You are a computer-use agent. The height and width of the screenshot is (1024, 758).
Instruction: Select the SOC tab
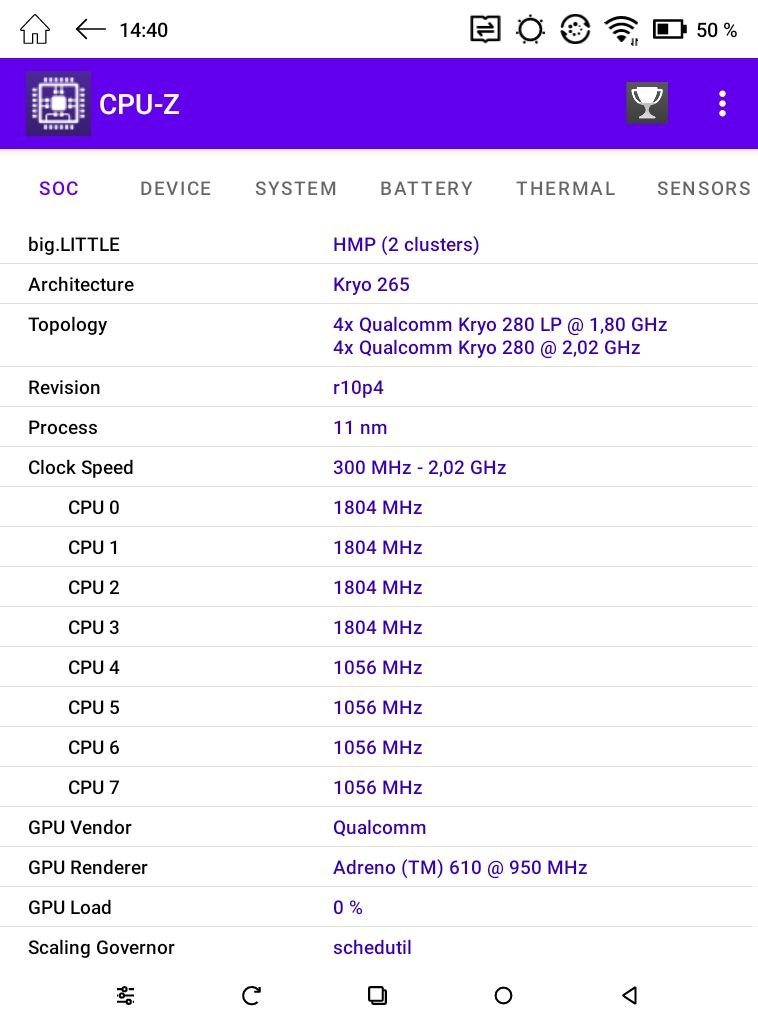(x=59, y=189)
